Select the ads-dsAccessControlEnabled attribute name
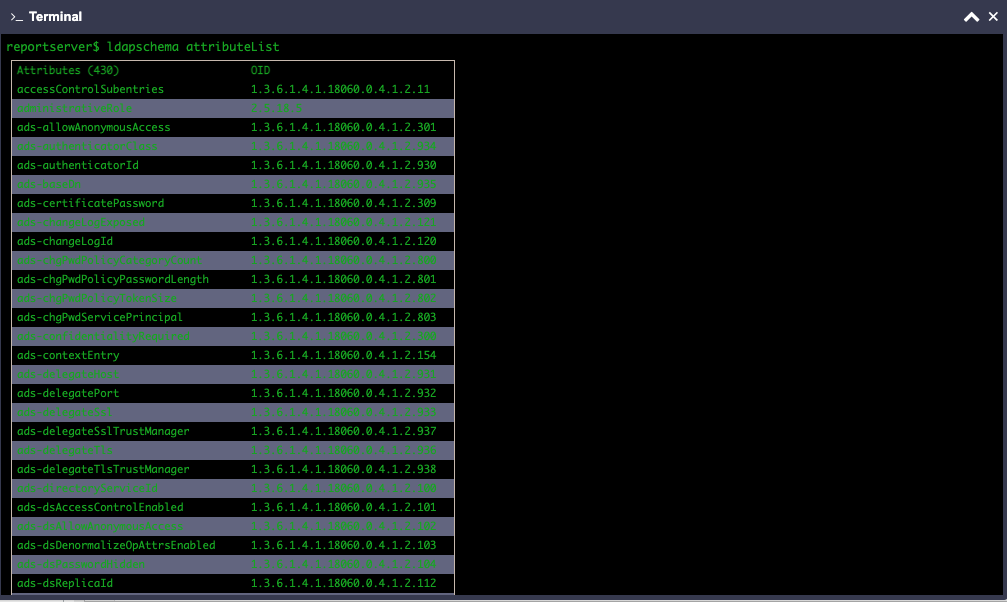 click(100, 507)
